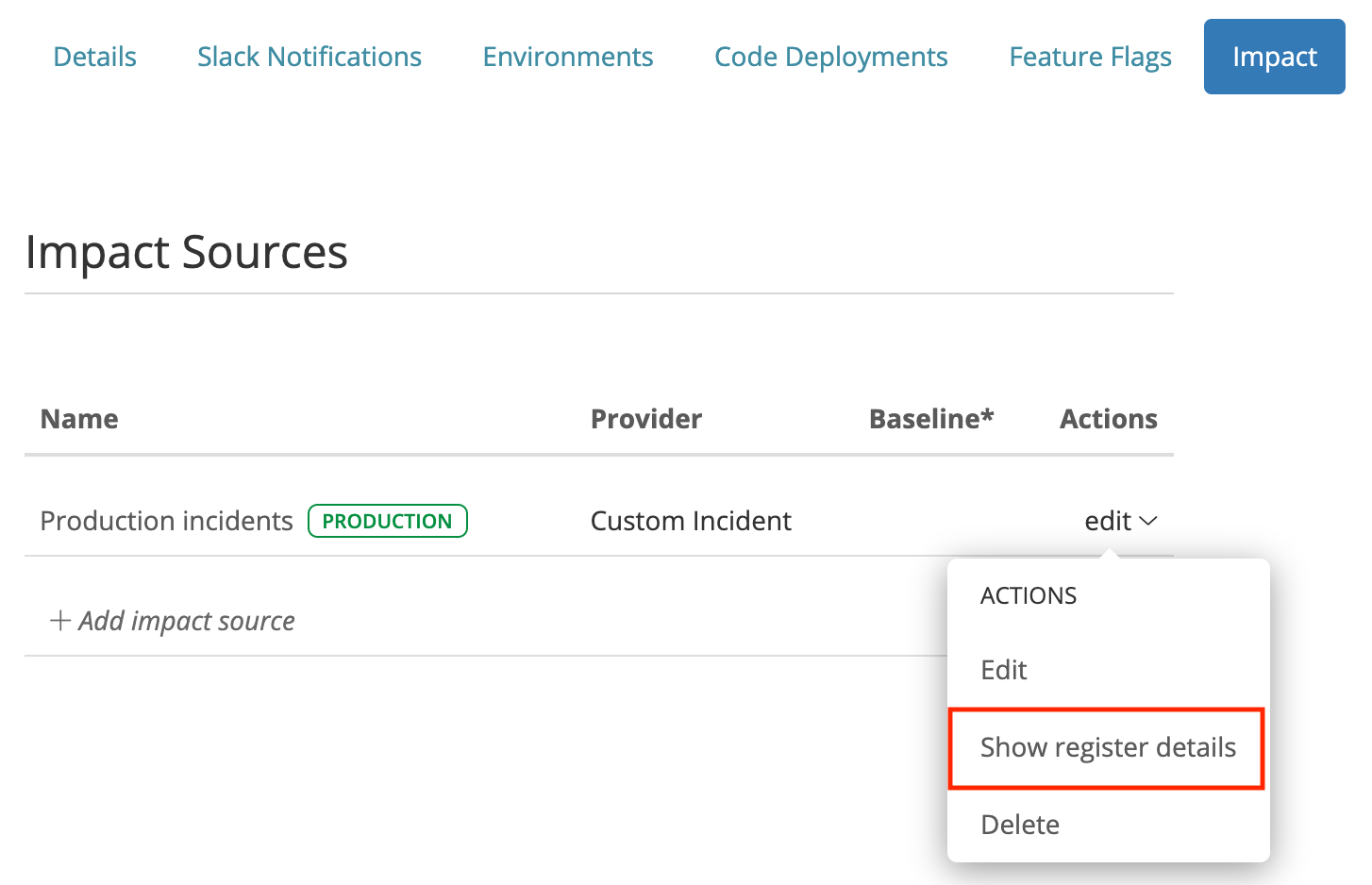The width and height of the screenshot is (1372, 885).
Task: Open the Feature Flags tab
Action: [x=1090, y=57]
